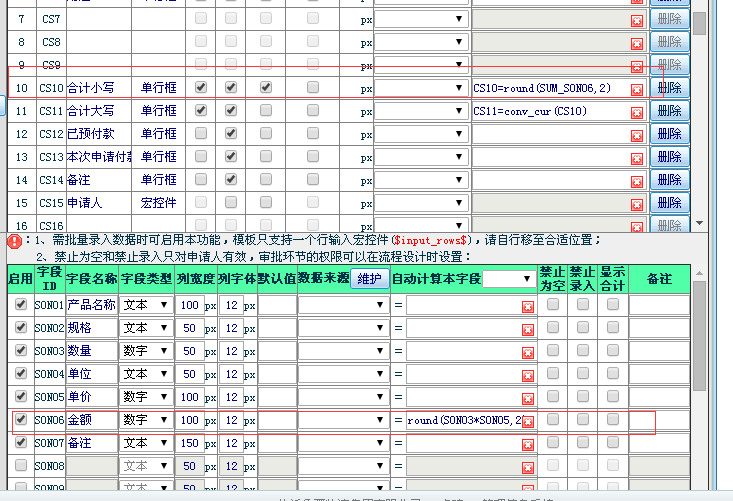
Task: Click red X icon in SON03 数量 formula box
Action: tap(527, 352)
